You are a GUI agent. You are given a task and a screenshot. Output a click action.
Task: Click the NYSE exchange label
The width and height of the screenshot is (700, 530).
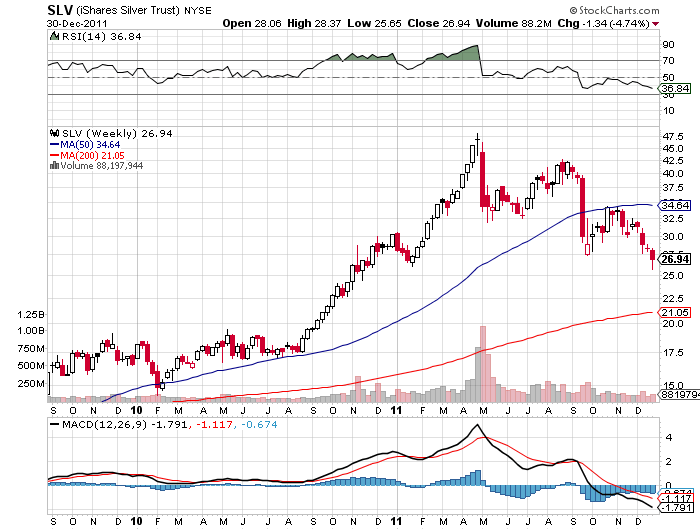coord(198,10)
